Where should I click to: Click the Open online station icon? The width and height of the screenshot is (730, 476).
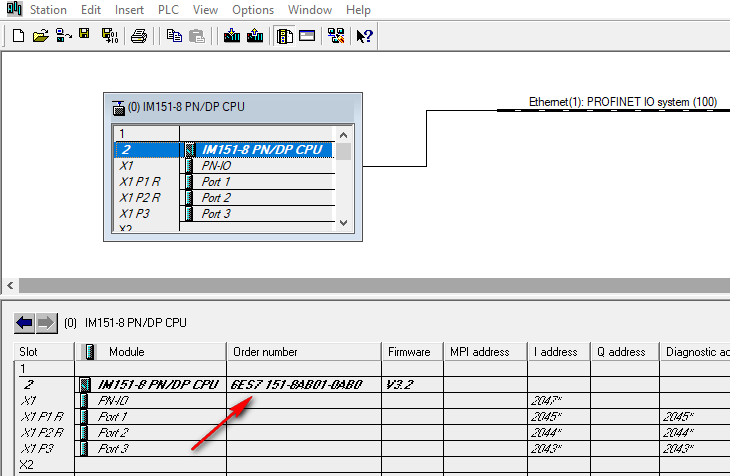click(x=63, y=35)
